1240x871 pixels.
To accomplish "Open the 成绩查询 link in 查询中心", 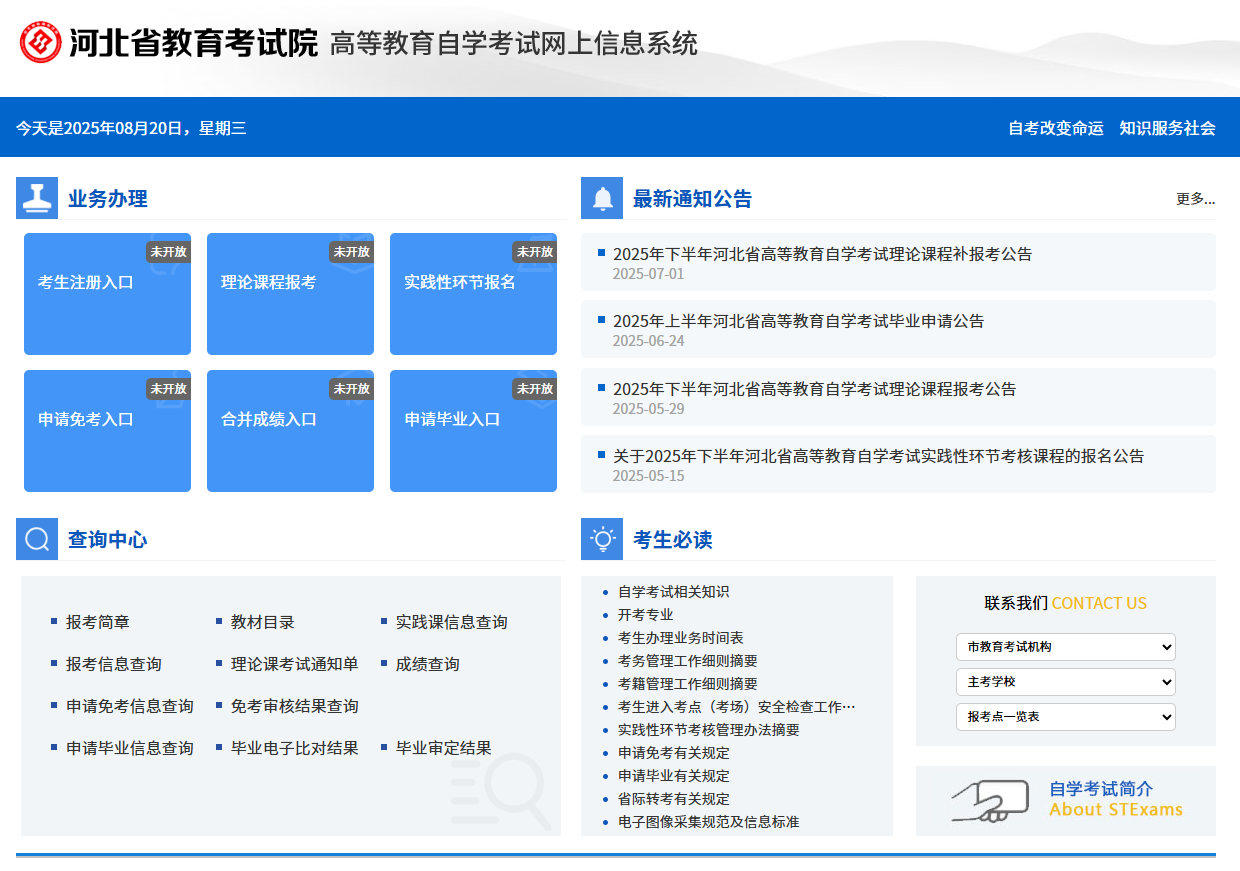I will click(428, 664).
